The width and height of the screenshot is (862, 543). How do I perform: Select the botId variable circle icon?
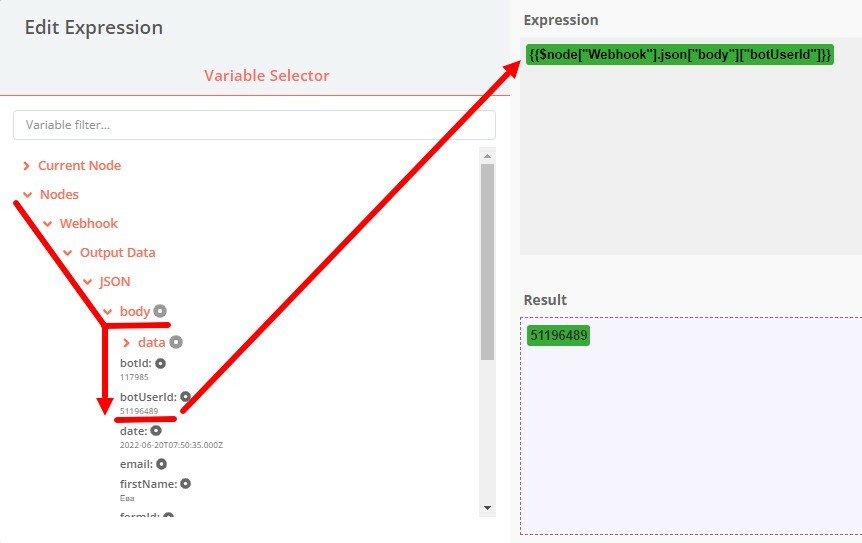pos(160,363)
